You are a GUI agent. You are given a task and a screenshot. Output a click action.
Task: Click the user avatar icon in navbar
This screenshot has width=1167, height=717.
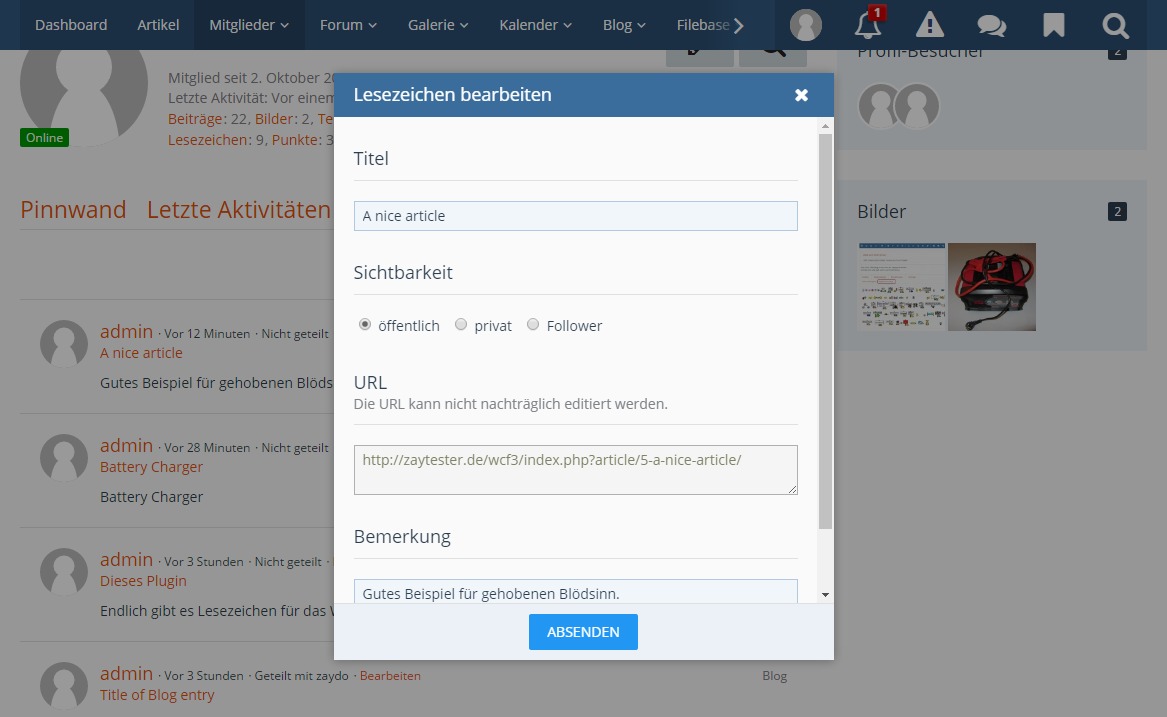coord(805,25)
